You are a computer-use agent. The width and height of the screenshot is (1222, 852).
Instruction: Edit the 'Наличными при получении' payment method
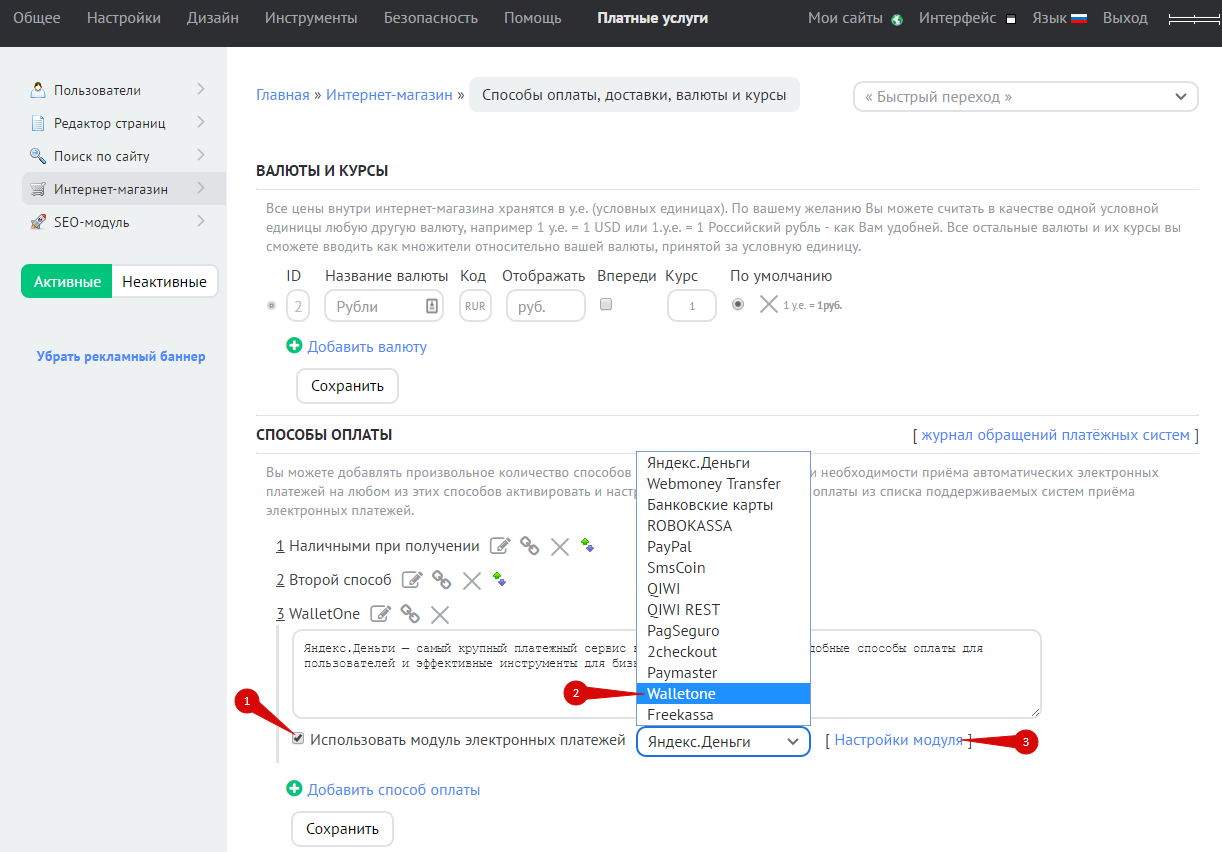coord(499,546)
